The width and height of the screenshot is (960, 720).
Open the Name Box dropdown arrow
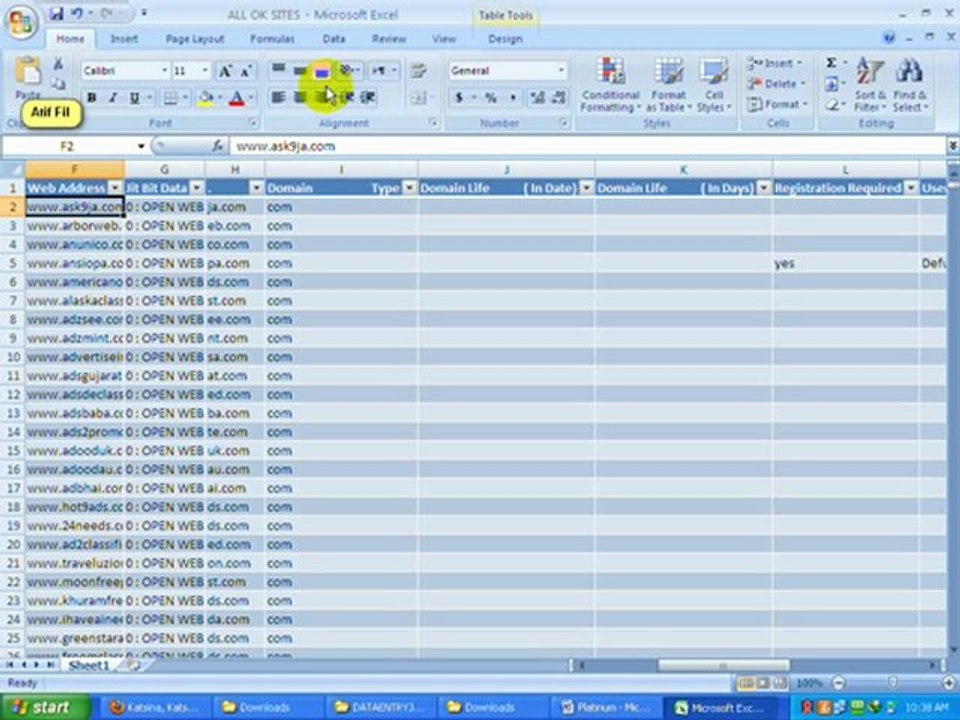pyautogui.click(x=140, y=146)
